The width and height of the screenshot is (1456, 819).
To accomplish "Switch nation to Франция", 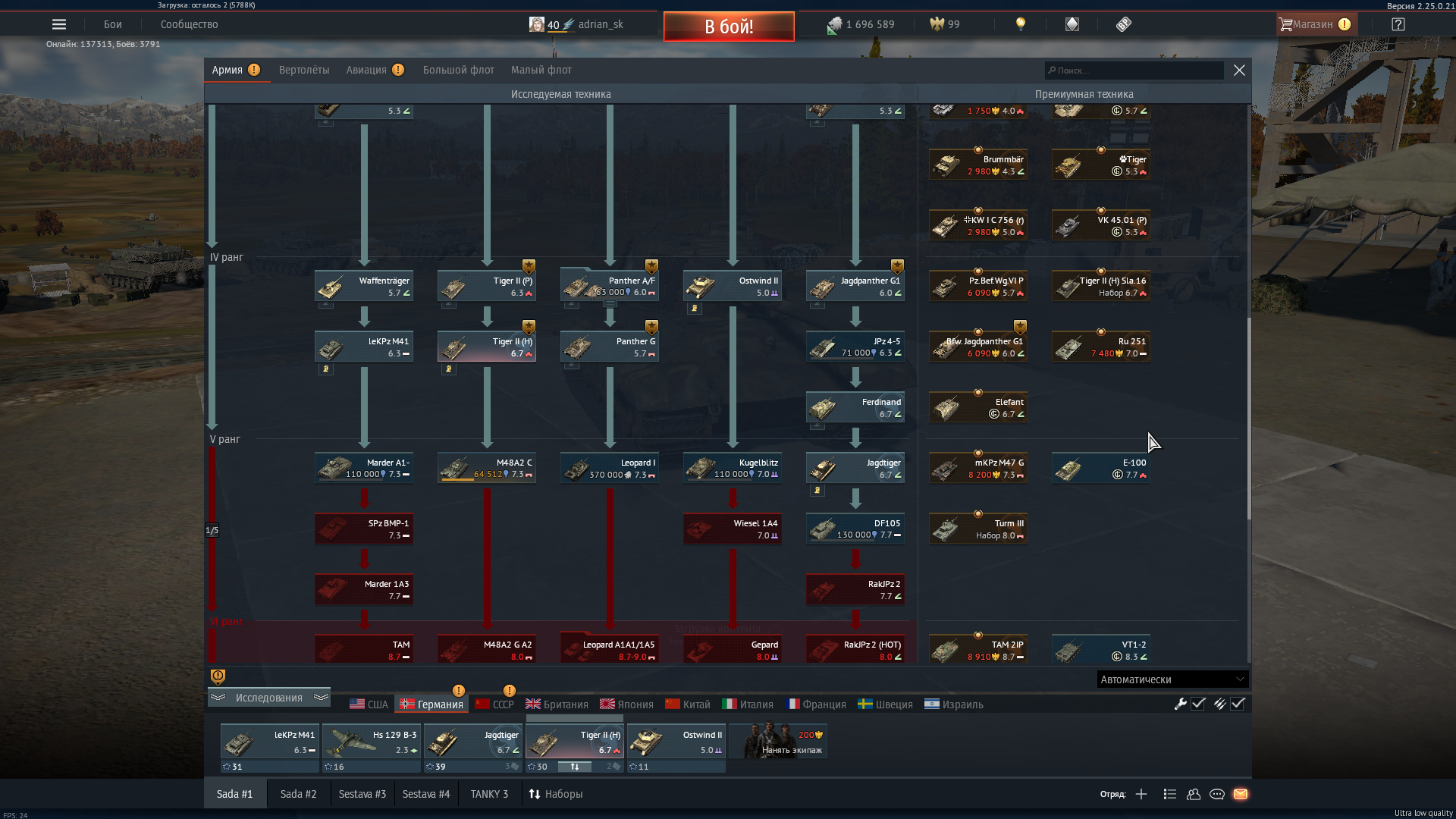I will tap(816, 704).
